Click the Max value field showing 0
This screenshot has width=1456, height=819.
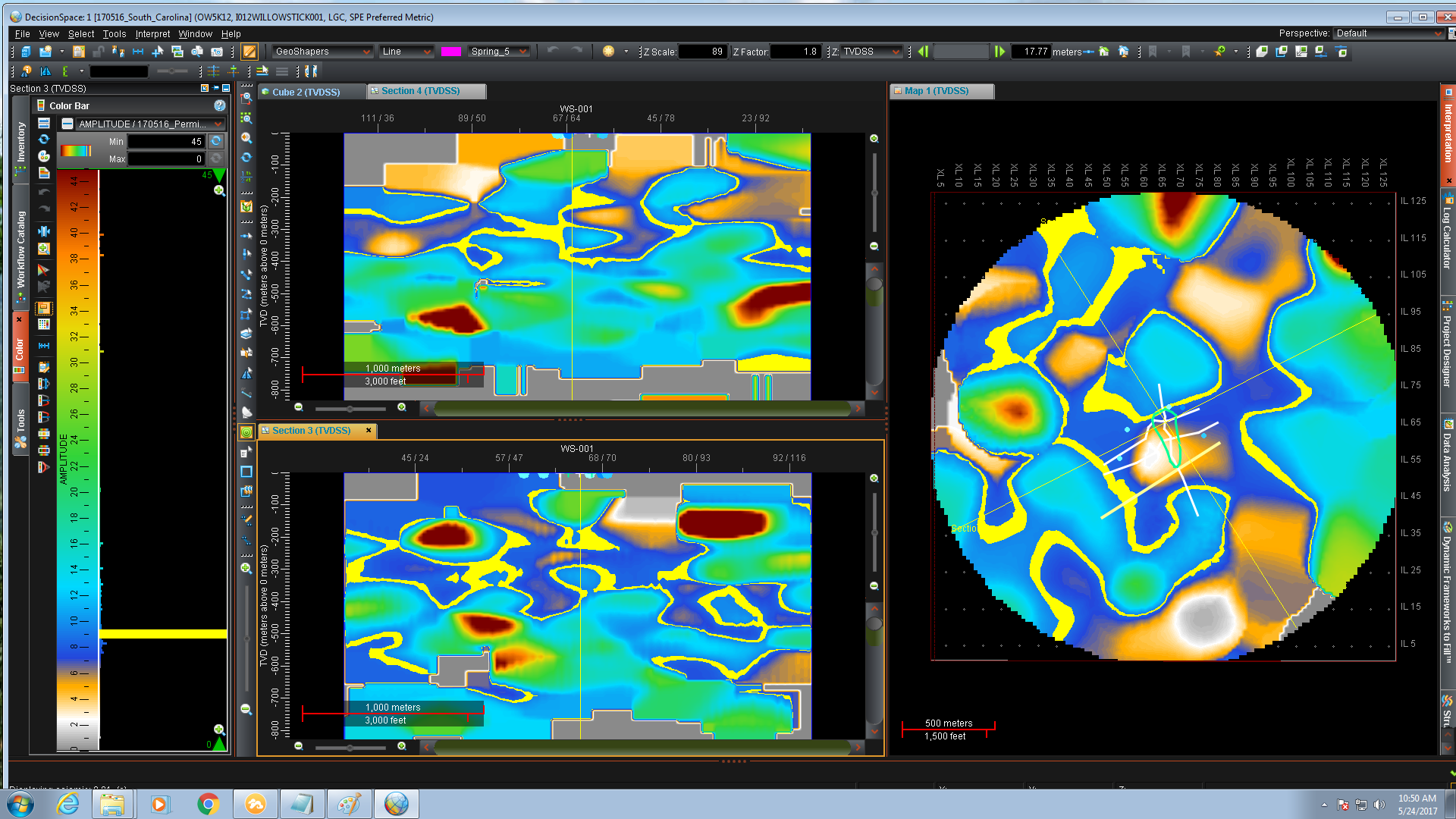click(x=166, y=159)
